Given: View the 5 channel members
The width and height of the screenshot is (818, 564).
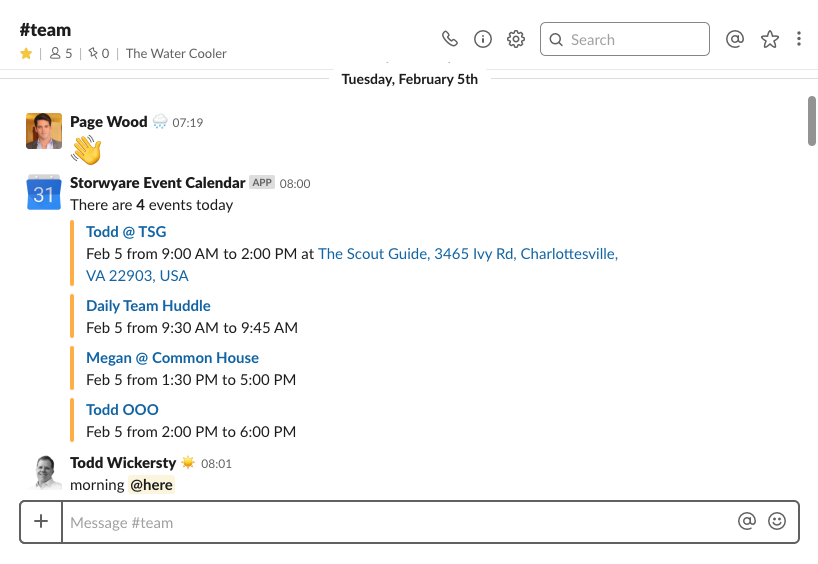Looking at the screenshot, I should tap(61, 53).
